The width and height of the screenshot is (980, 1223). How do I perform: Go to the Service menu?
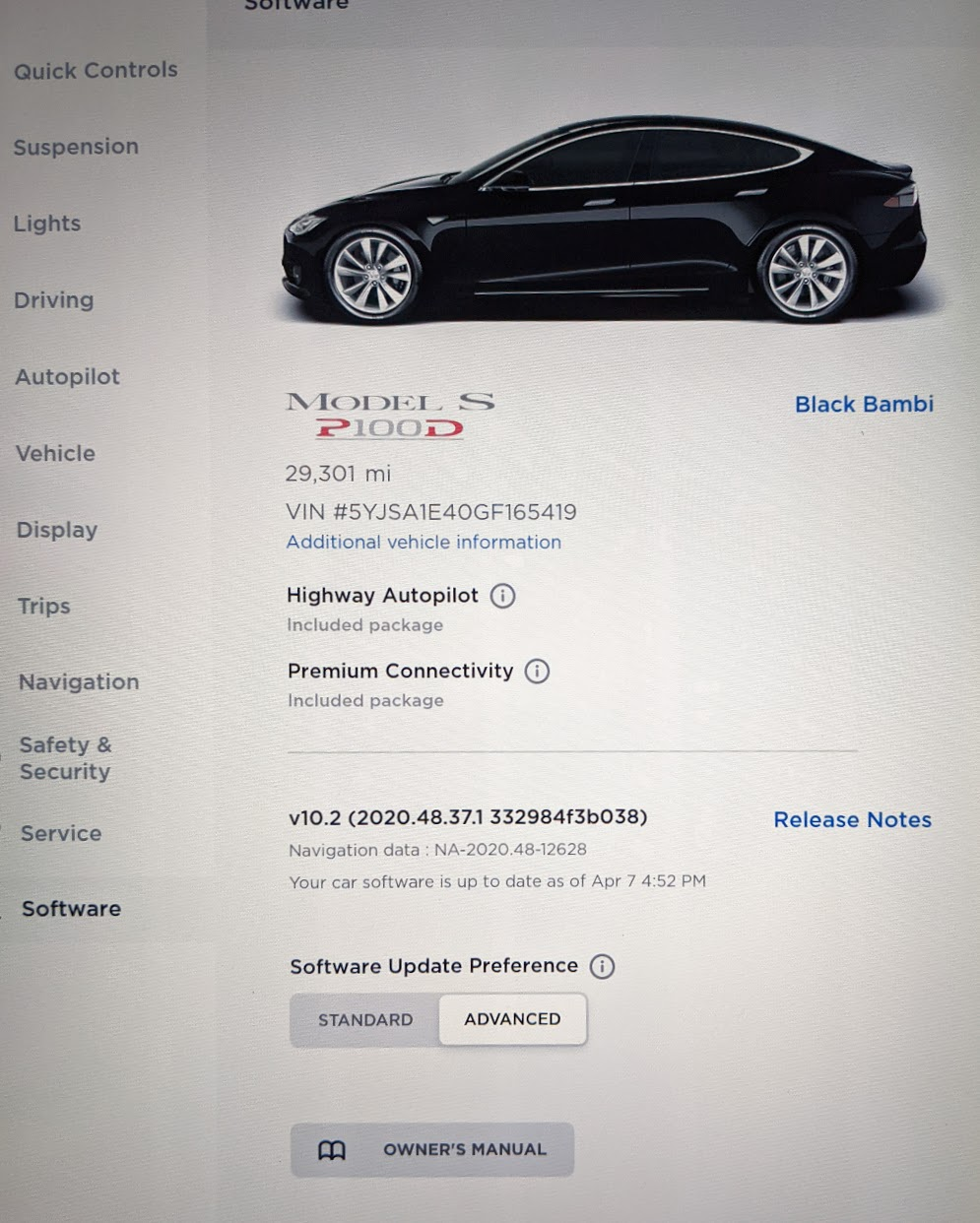(61, 834)
